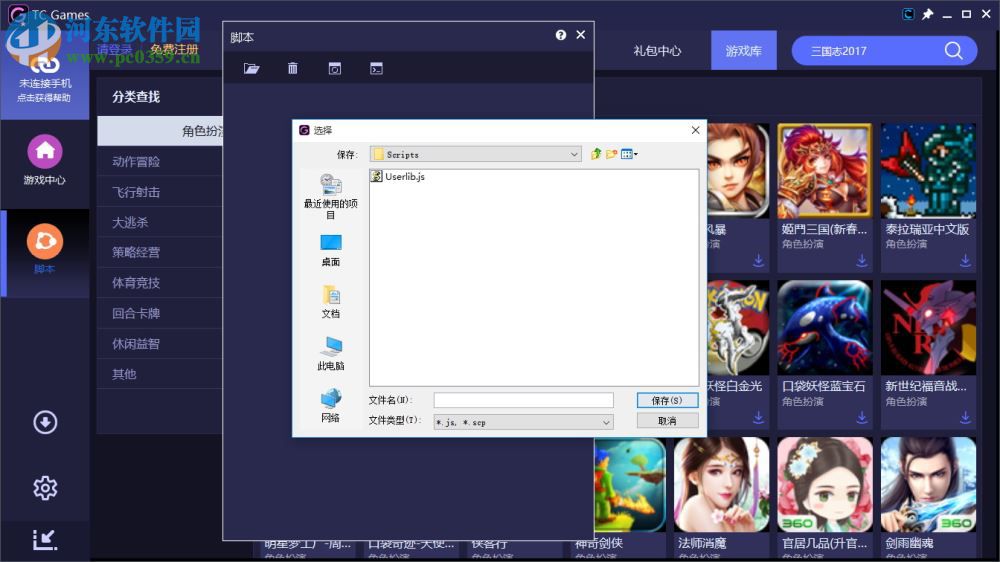The width and height of the screenshot is (1000, 562).
Task: Download 口袋妖怪蓝宝石 via its arrow icon
Action: coord(862,417)
